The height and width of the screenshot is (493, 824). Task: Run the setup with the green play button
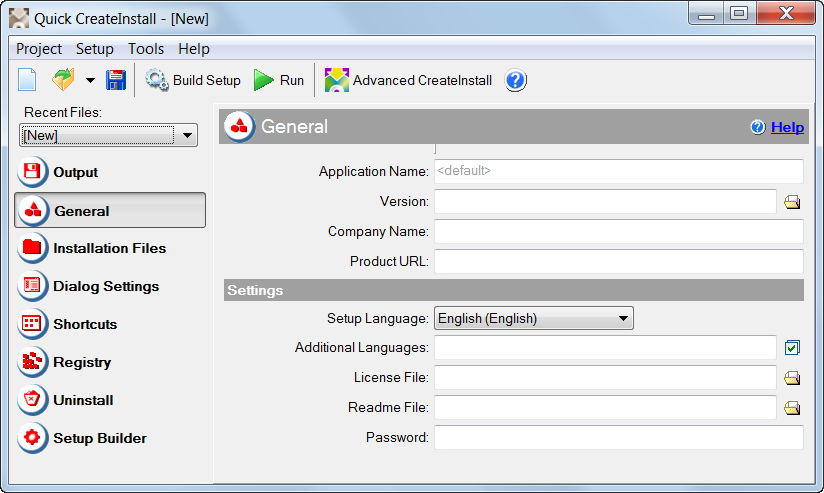coord(279,80)
